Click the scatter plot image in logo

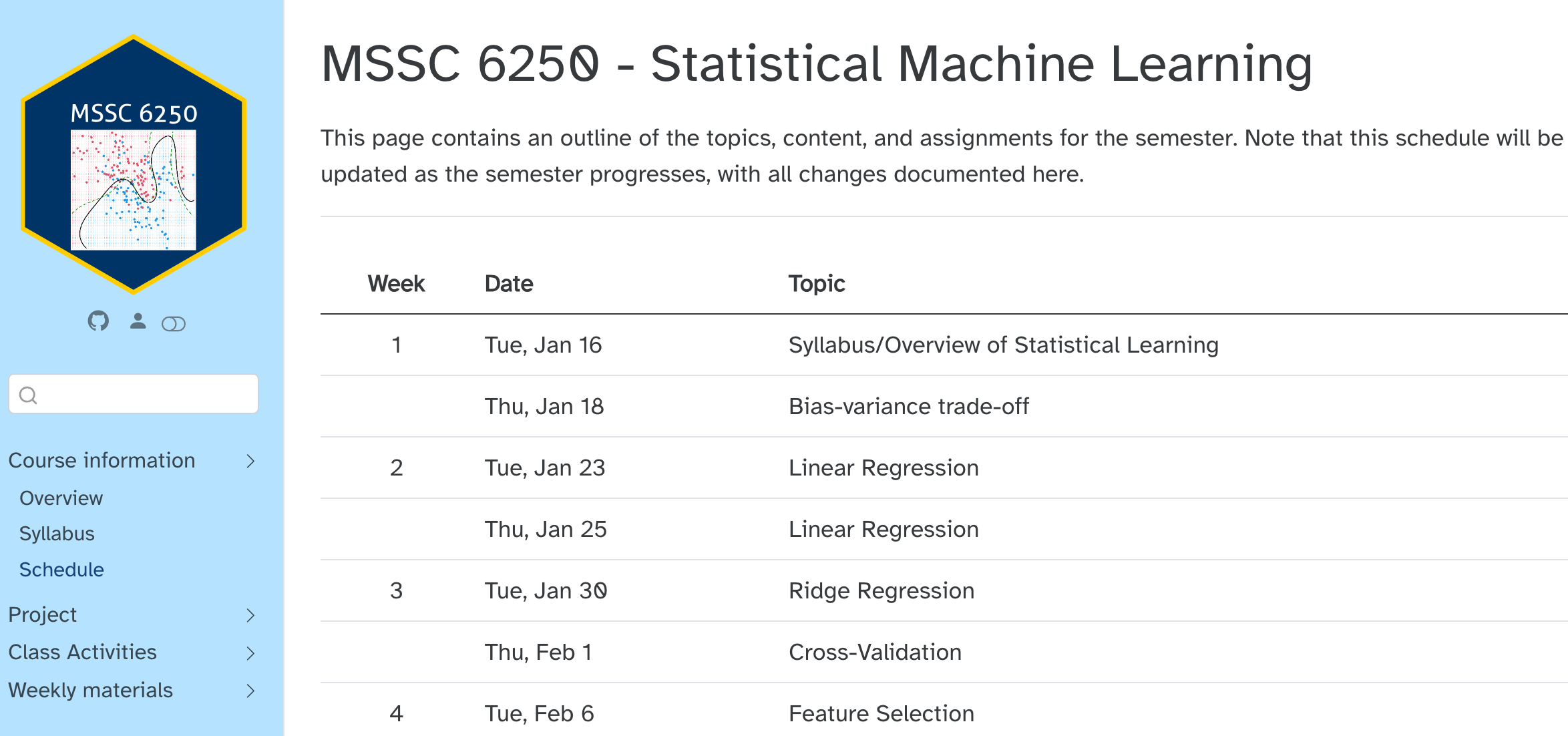(134, 190)
